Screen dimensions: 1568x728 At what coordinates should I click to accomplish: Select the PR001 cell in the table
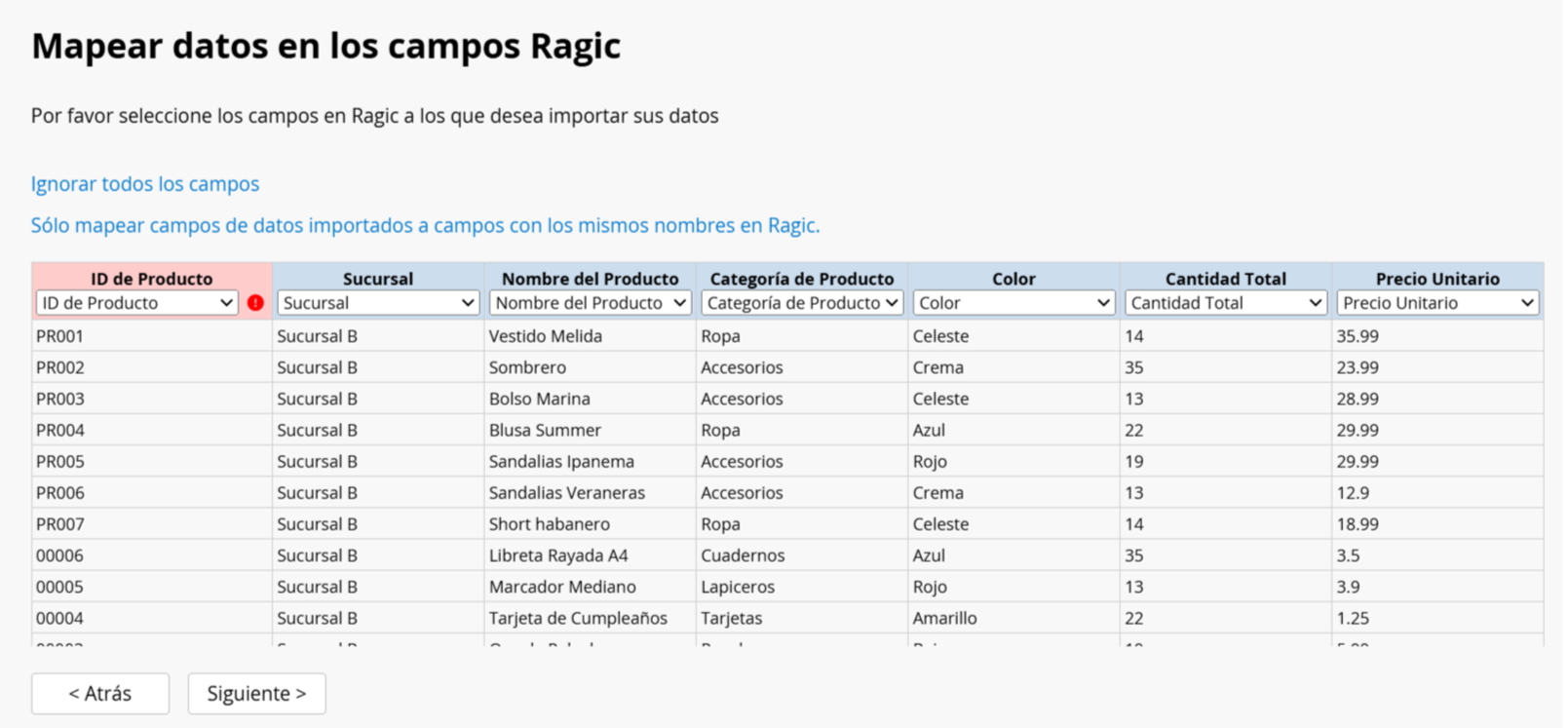(152, 336)
